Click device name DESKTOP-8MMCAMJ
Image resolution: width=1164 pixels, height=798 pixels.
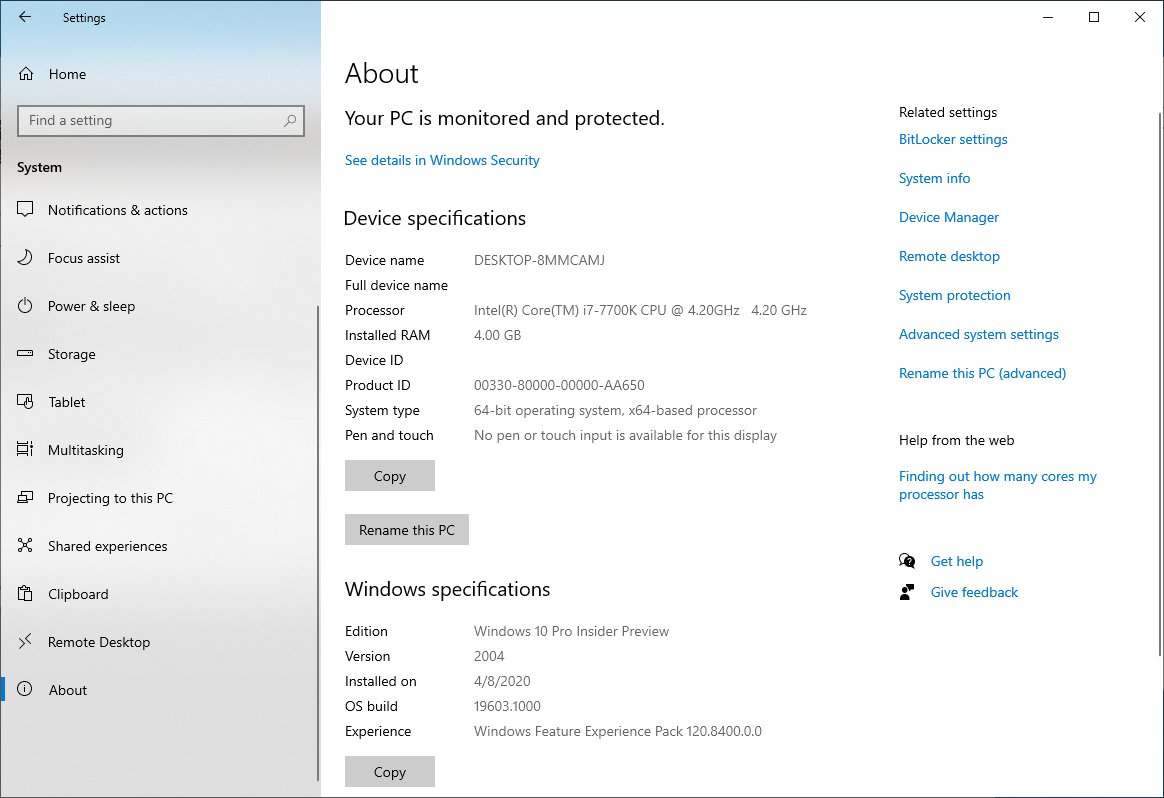tap(539, 261)
